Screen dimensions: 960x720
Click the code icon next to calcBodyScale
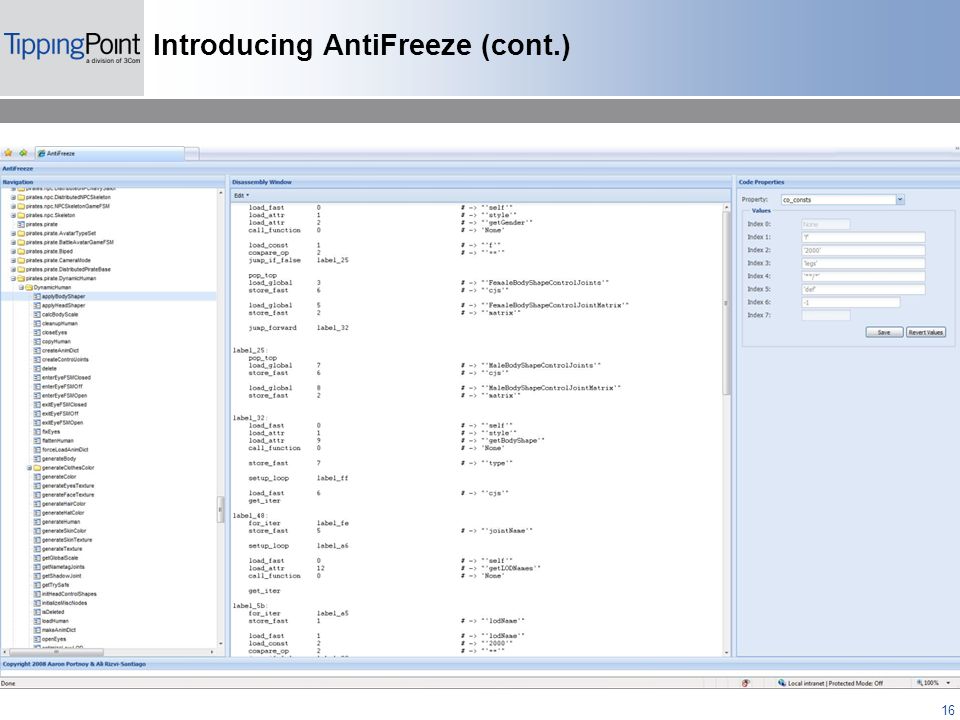[x=37, y=315]
